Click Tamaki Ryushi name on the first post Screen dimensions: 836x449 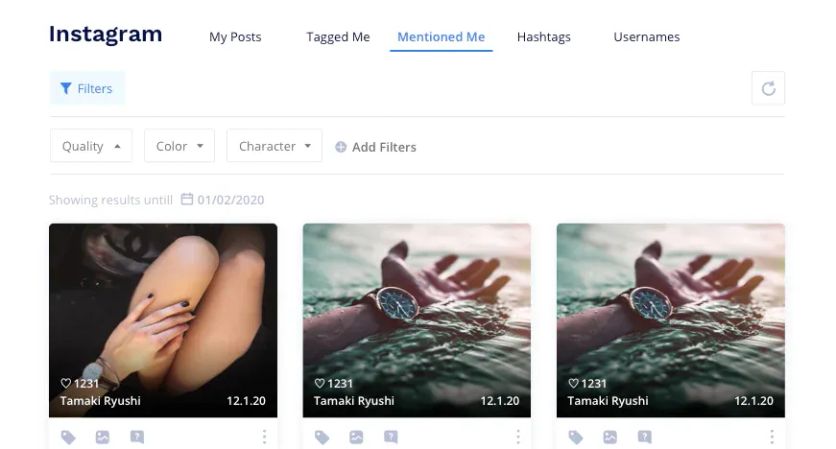pyautogui.click(x=100, y=401)
